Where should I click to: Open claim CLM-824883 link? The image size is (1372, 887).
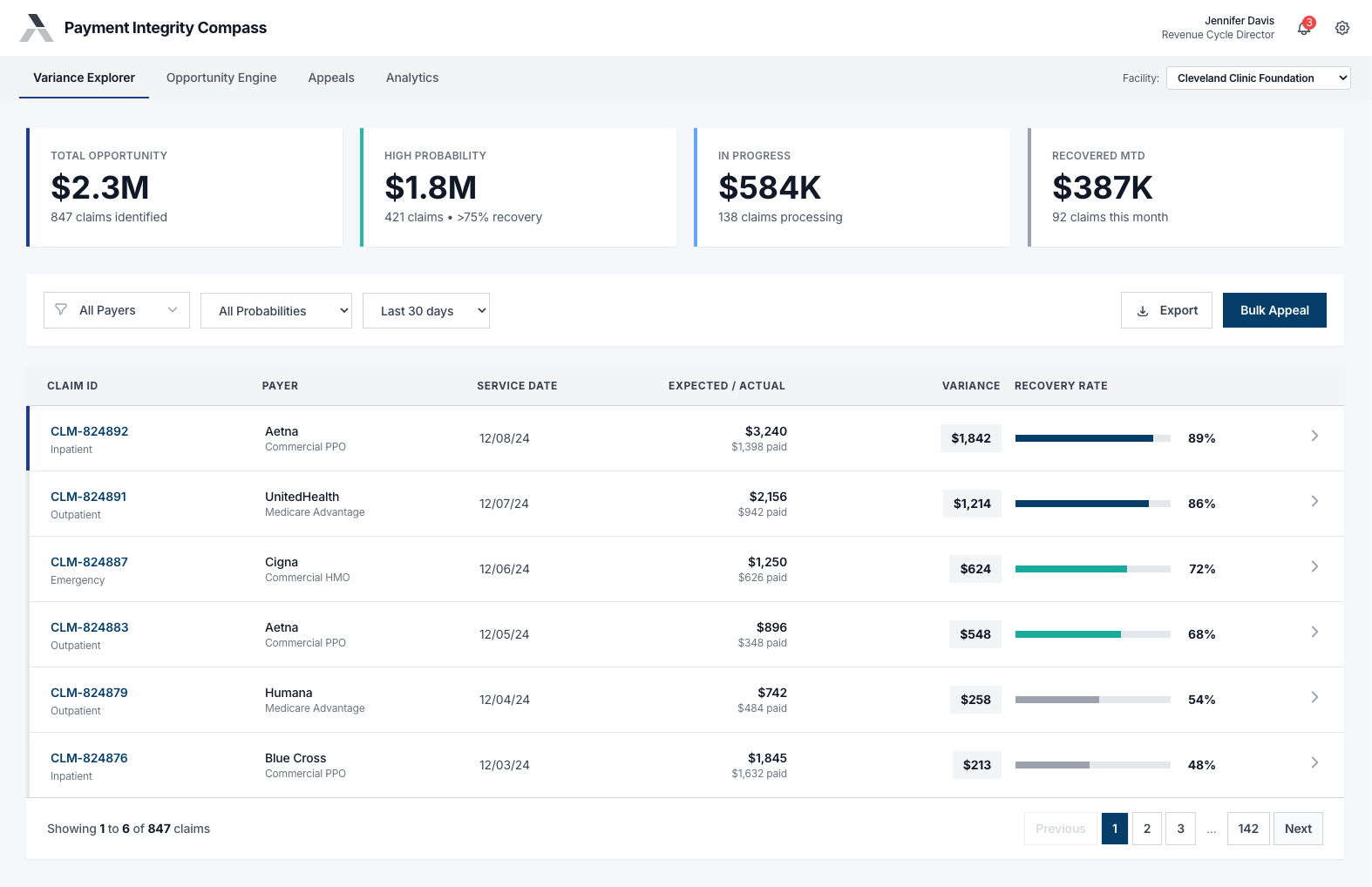(x=89, y=627)
